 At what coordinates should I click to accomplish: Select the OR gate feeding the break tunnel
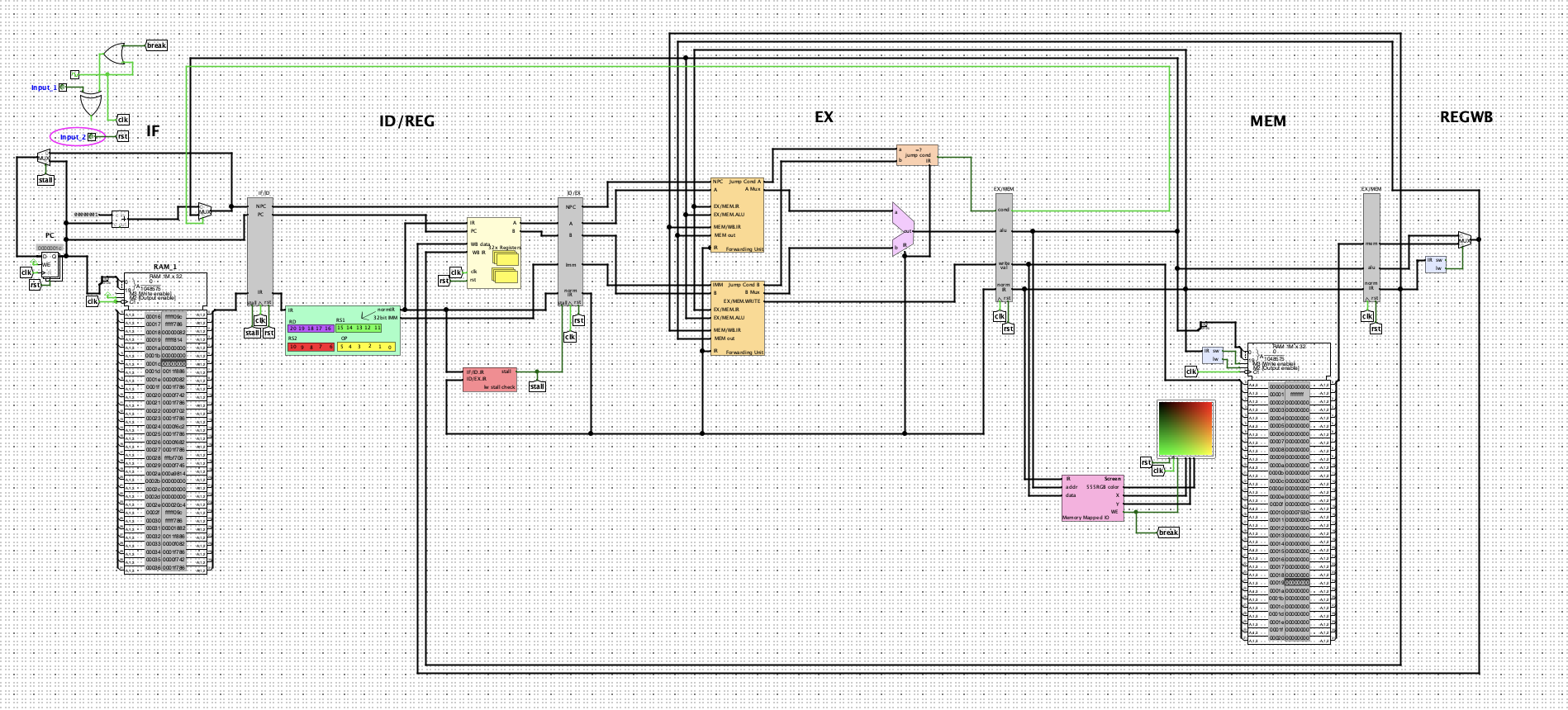click(x=114, y=55)
